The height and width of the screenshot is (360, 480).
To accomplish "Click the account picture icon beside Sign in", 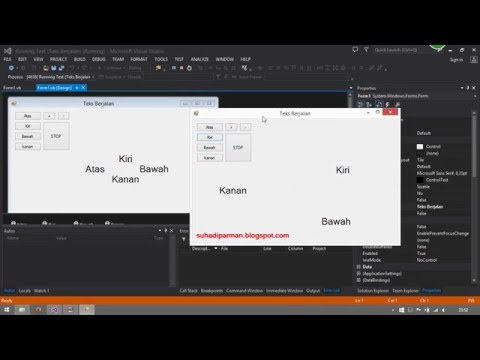I will [474, 60].
